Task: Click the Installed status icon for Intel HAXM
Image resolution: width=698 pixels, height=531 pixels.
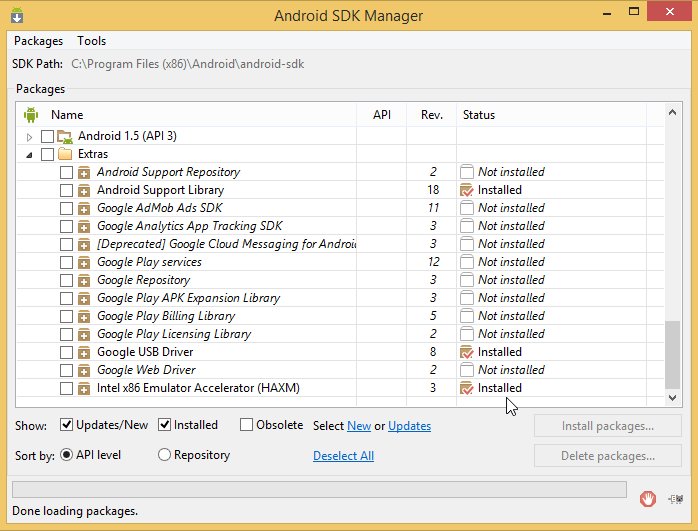Action: (x=467, y=388)
